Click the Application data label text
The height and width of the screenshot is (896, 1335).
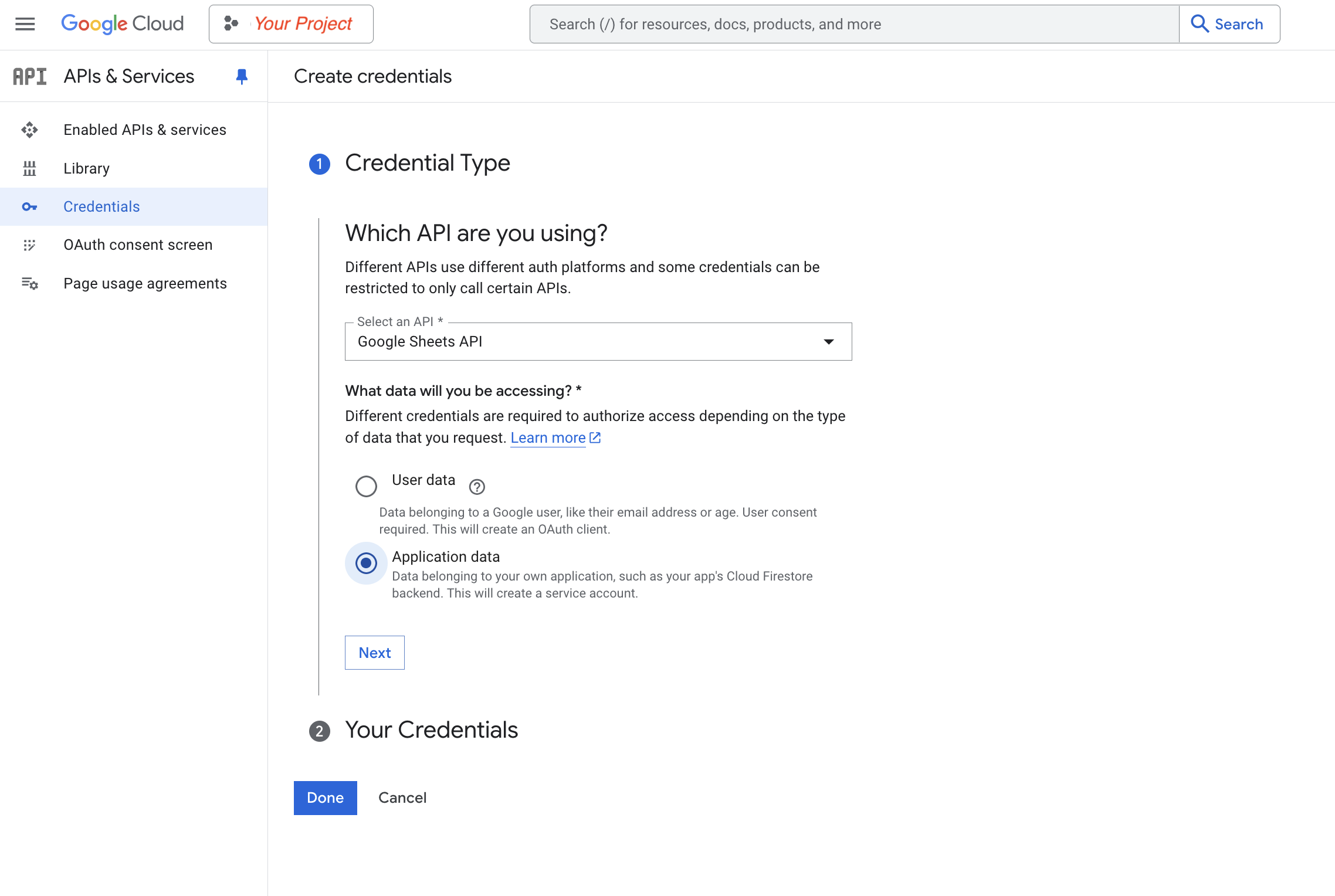pyautogui.click(x=446, y=556)
